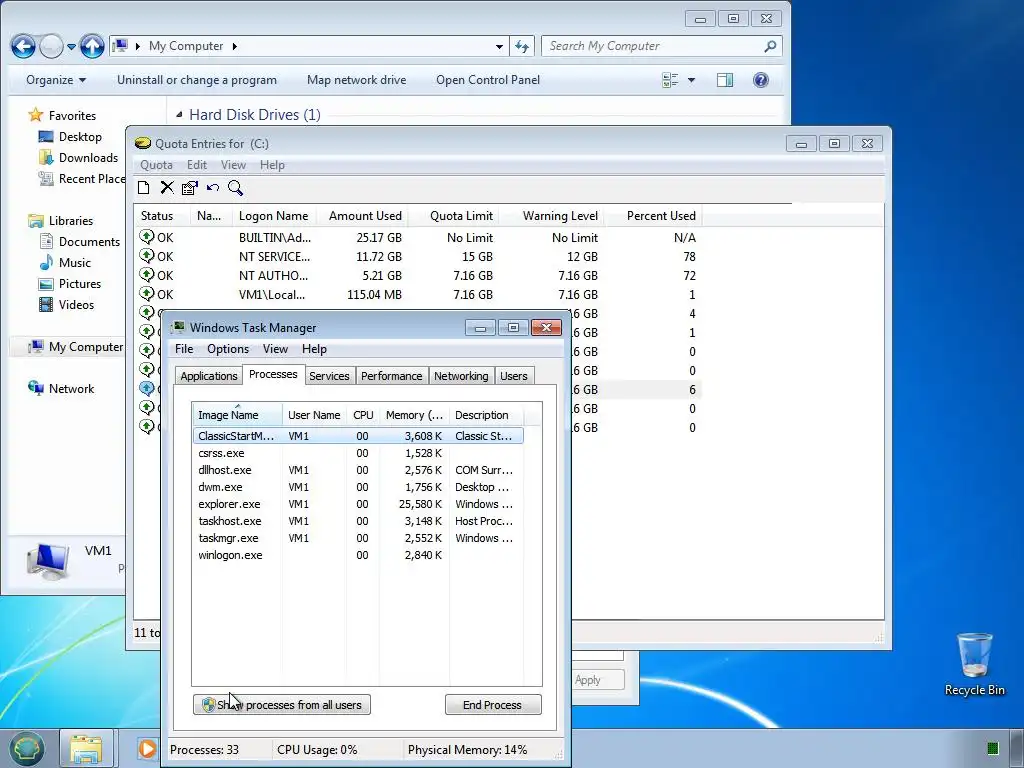Select the csrss.exe process row
The height and width of the screenshot is (768, 1024).
(357, 453)
